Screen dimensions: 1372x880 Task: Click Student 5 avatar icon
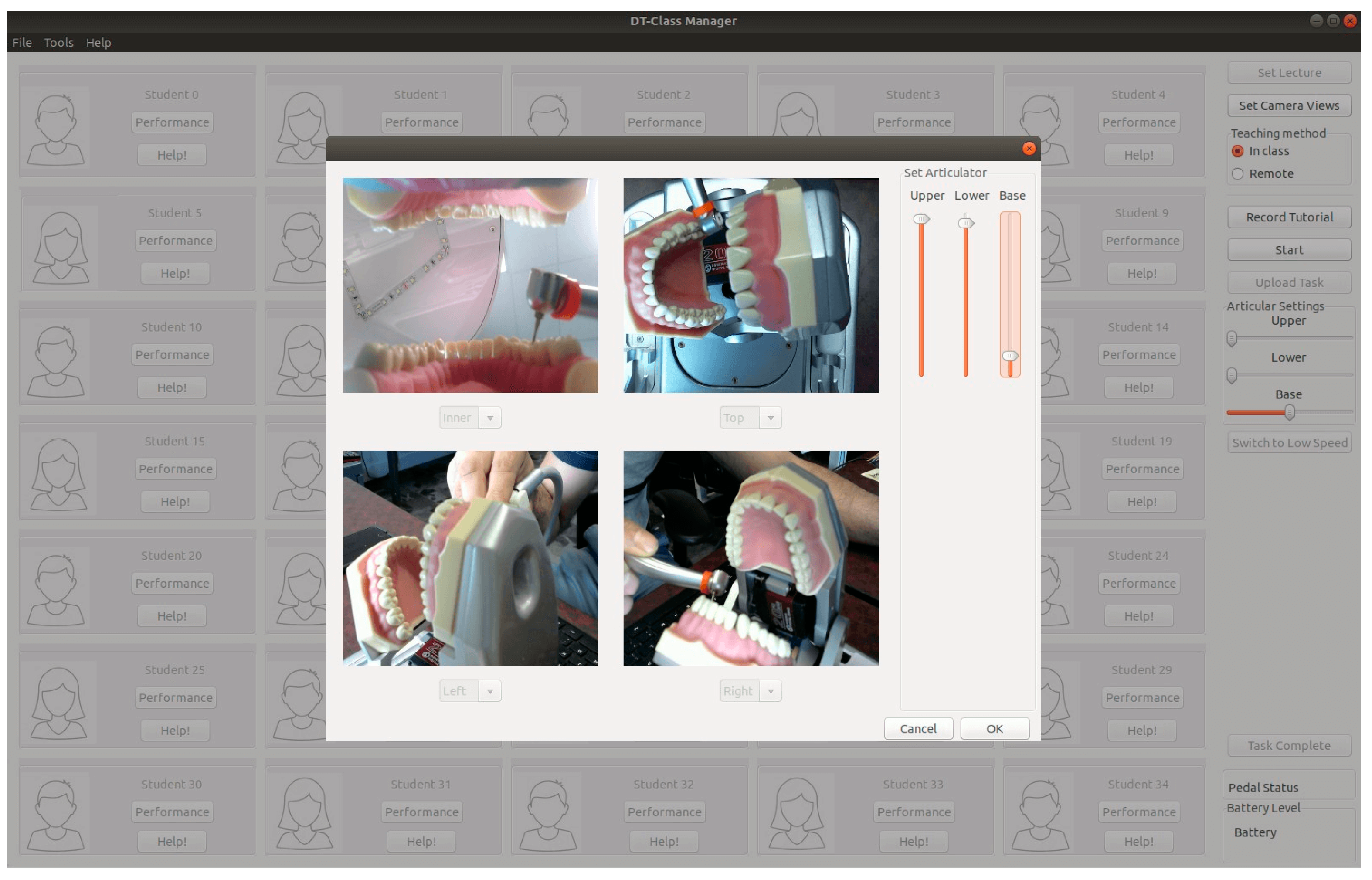tap(61, 248)
